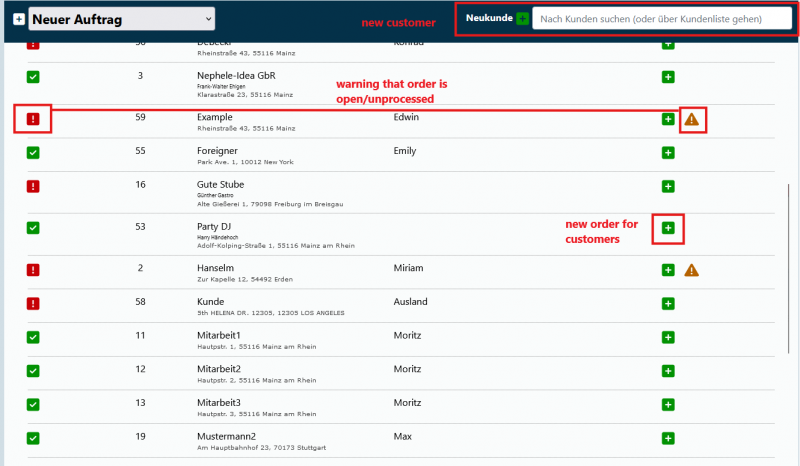800x466 pixels.
Task: Toggle green checkmark for Foreigner row
Action: (33, 153)
